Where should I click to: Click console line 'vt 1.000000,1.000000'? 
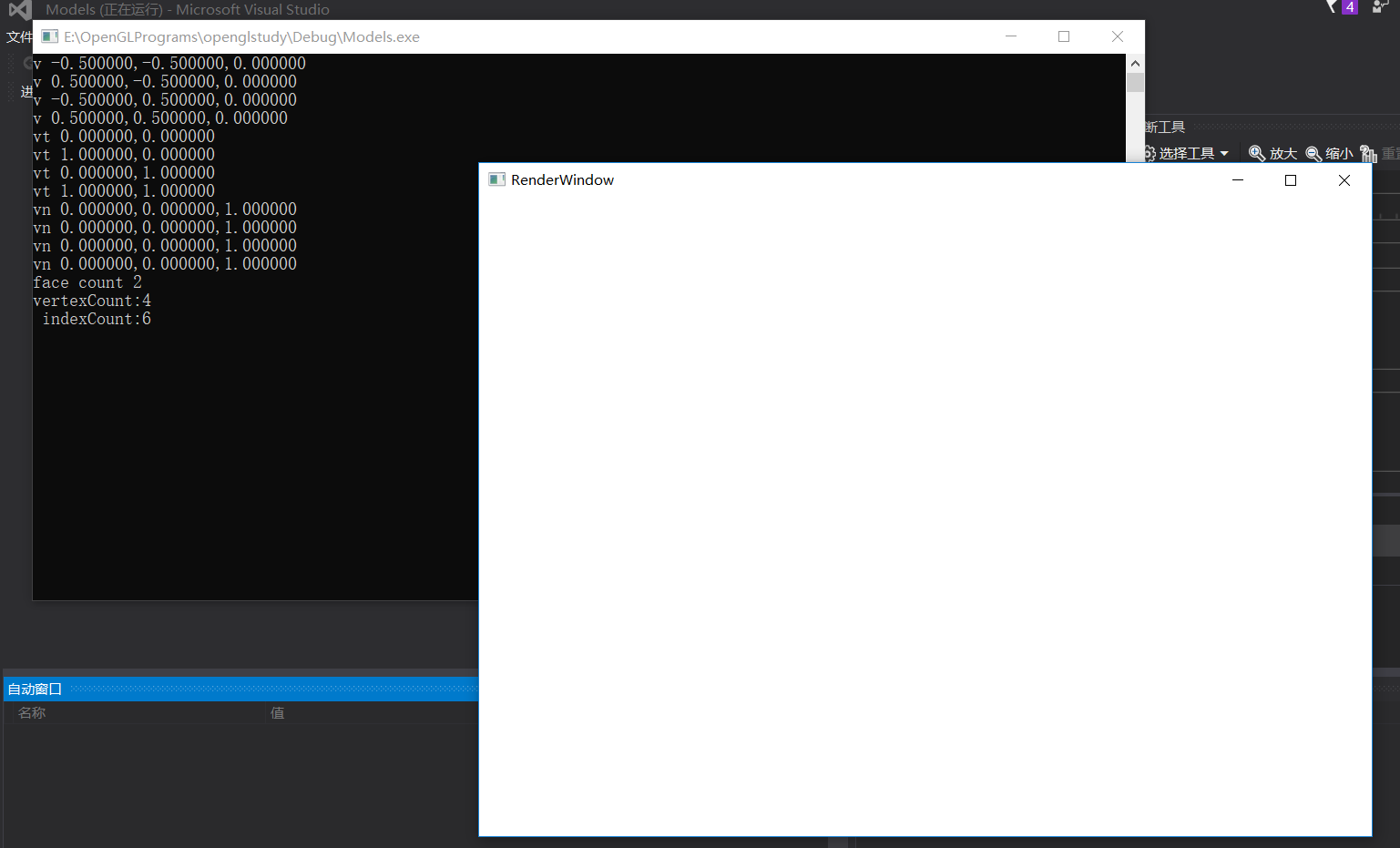coord(124,191)
